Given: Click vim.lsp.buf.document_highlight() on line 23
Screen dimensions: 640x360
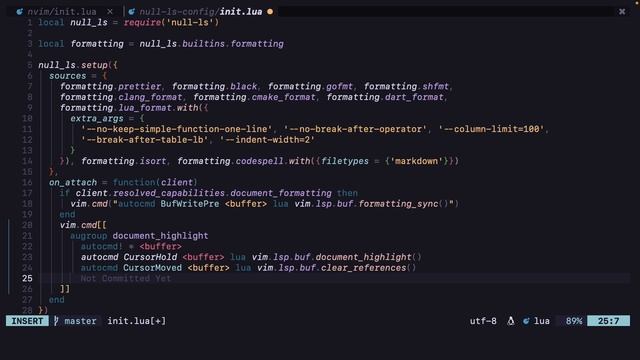Looking at the screenshot, I should (336, 257).
